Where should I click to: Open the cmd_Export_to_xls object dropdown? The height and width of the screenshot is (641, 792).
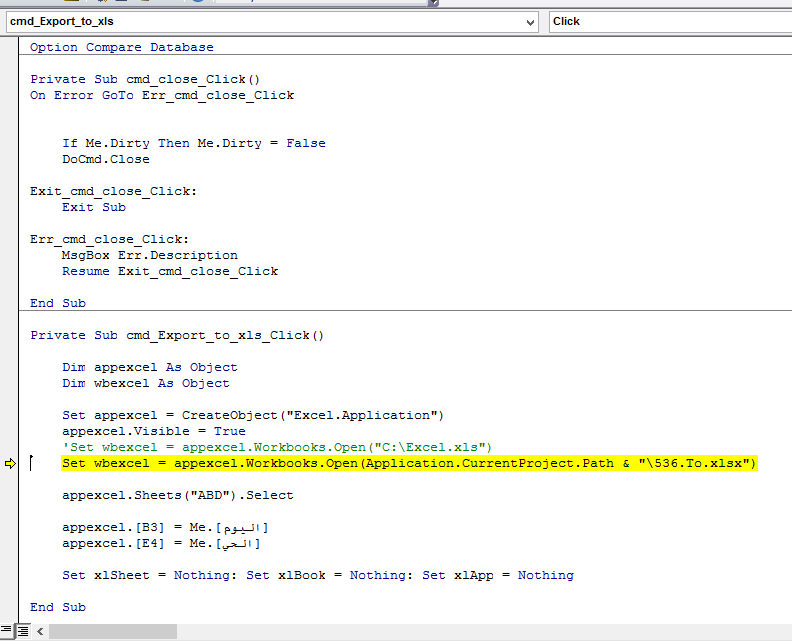point(272,22)
